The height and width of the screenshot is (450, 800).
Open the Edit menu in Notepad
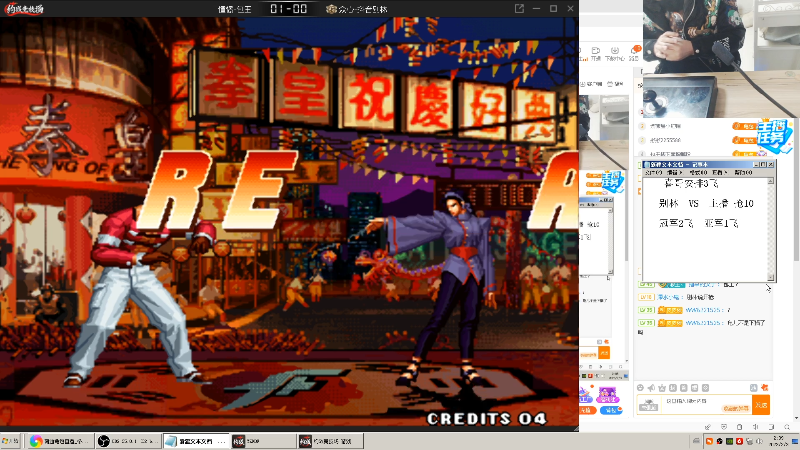(x=674, y=172)
